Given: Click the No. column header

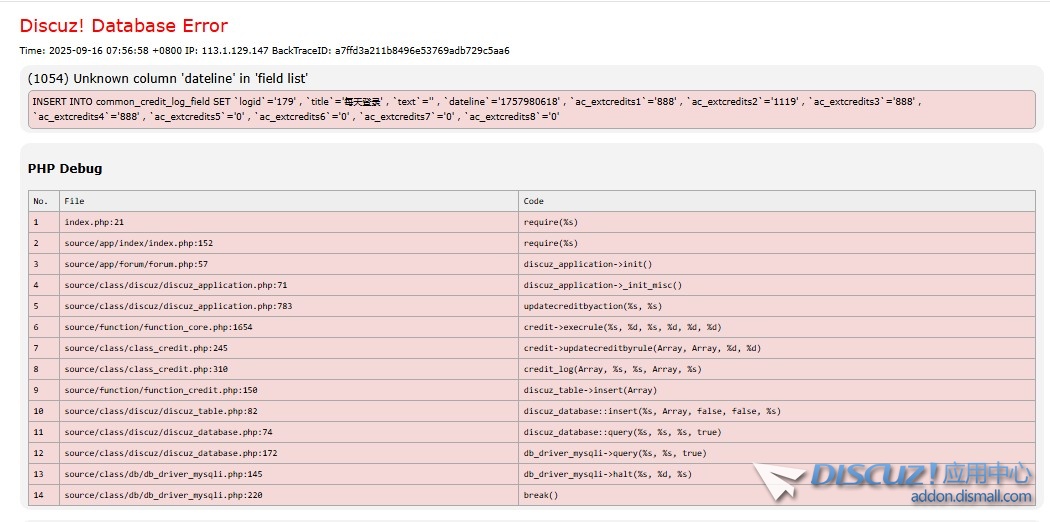Looking at the screenshot, I should (41, 201).
